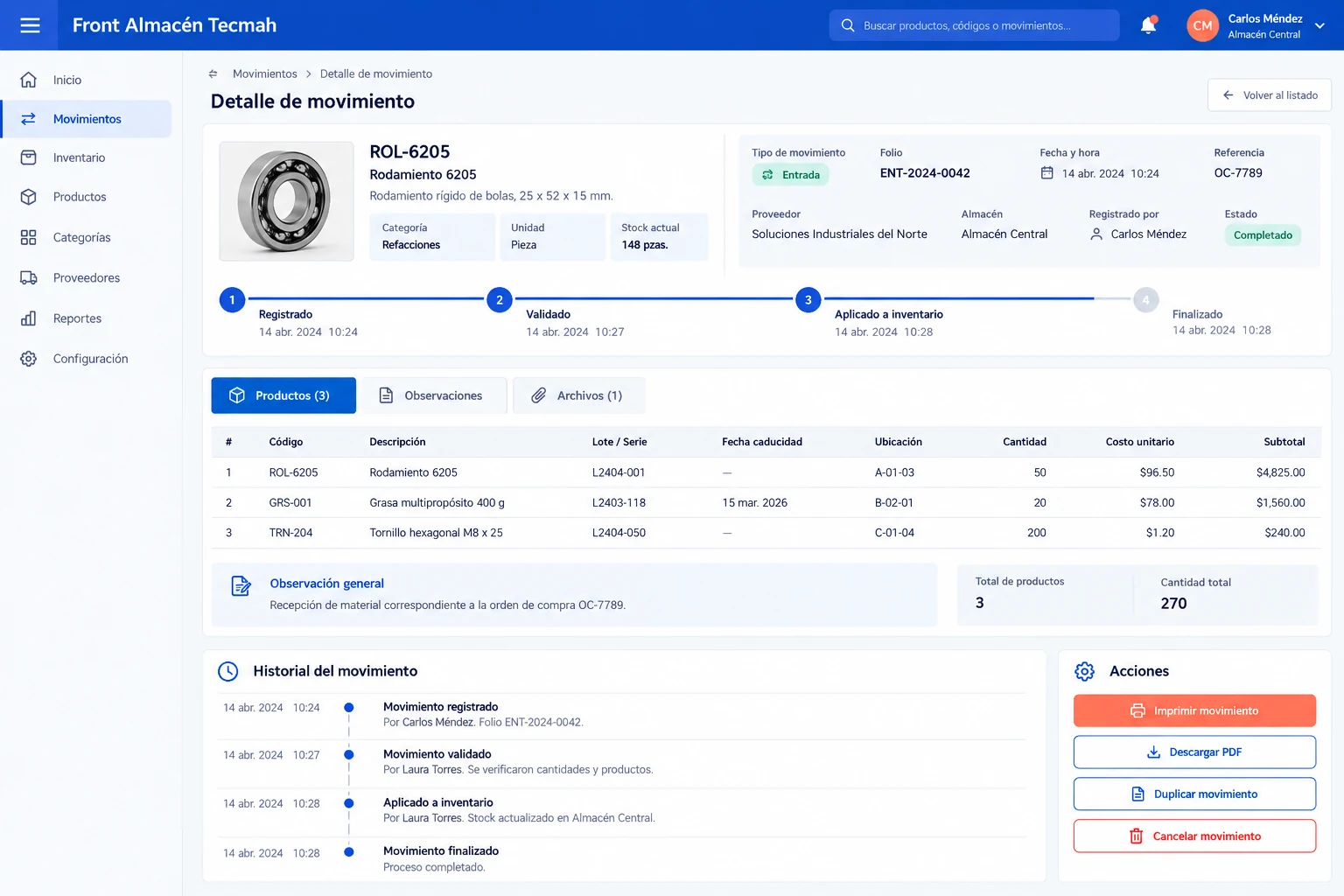Screen dimensions: 1344x896
Task: Search products, codes or movements field
Action: tap(974, 25)
